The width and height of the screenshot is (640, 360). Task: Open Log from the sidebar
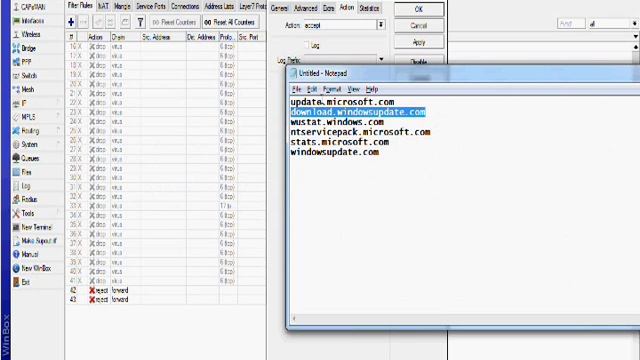pyautogui.click(x=22, y=186)
